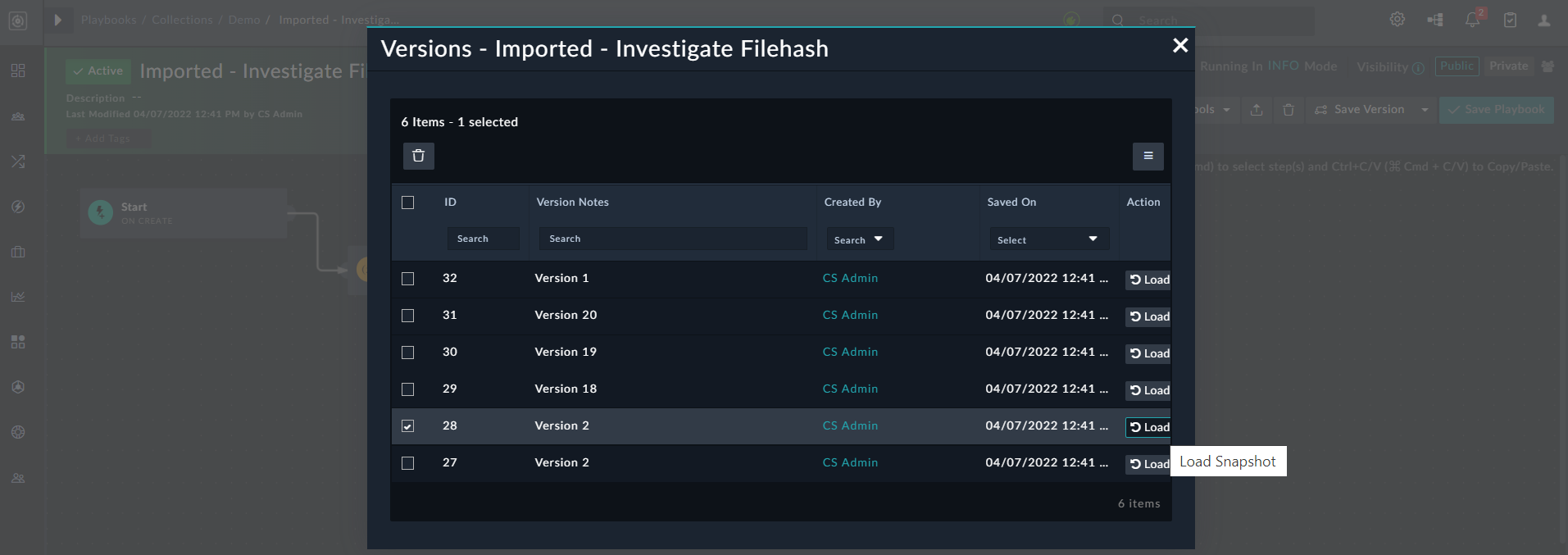Open CS Admin link in row 30
1568x555 pixels.
tap(850, 352)
